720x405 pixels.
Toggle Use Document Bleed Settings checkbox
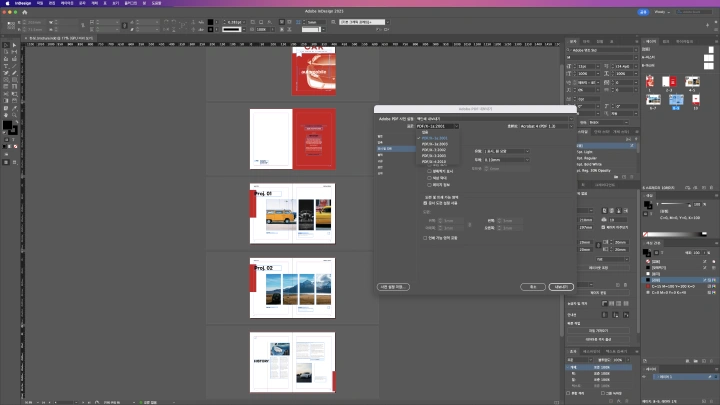pyautogui.click(x=425, y=203)
